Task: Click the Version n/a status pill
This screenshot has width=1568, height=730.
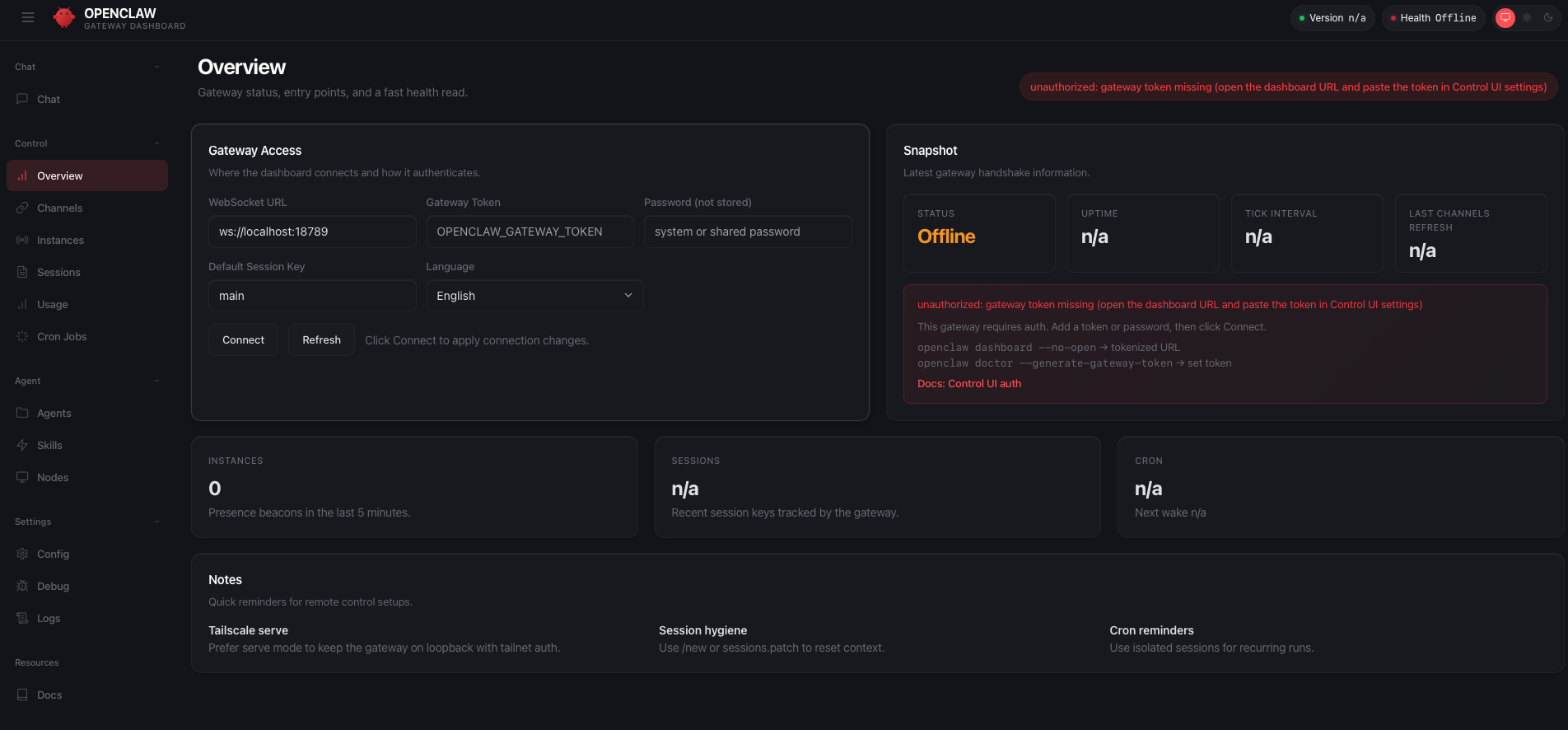Action: 1332,17
